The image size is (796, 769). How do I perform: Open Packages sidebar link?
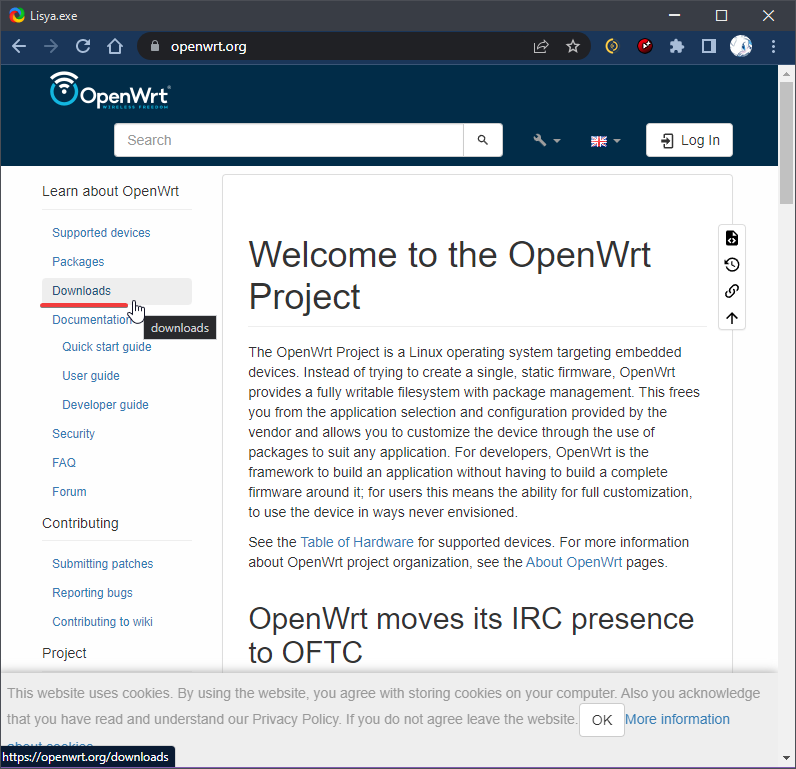tap(78, 261)
